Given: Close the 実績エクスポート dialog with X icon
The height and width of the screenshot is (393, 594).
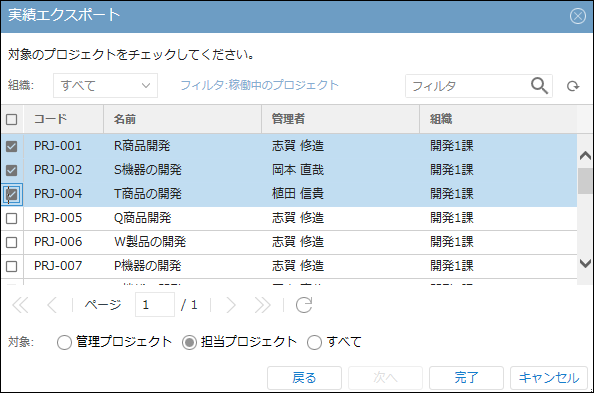Looking at the screenshot, I should pyautogui.click(x=578, y=16).
